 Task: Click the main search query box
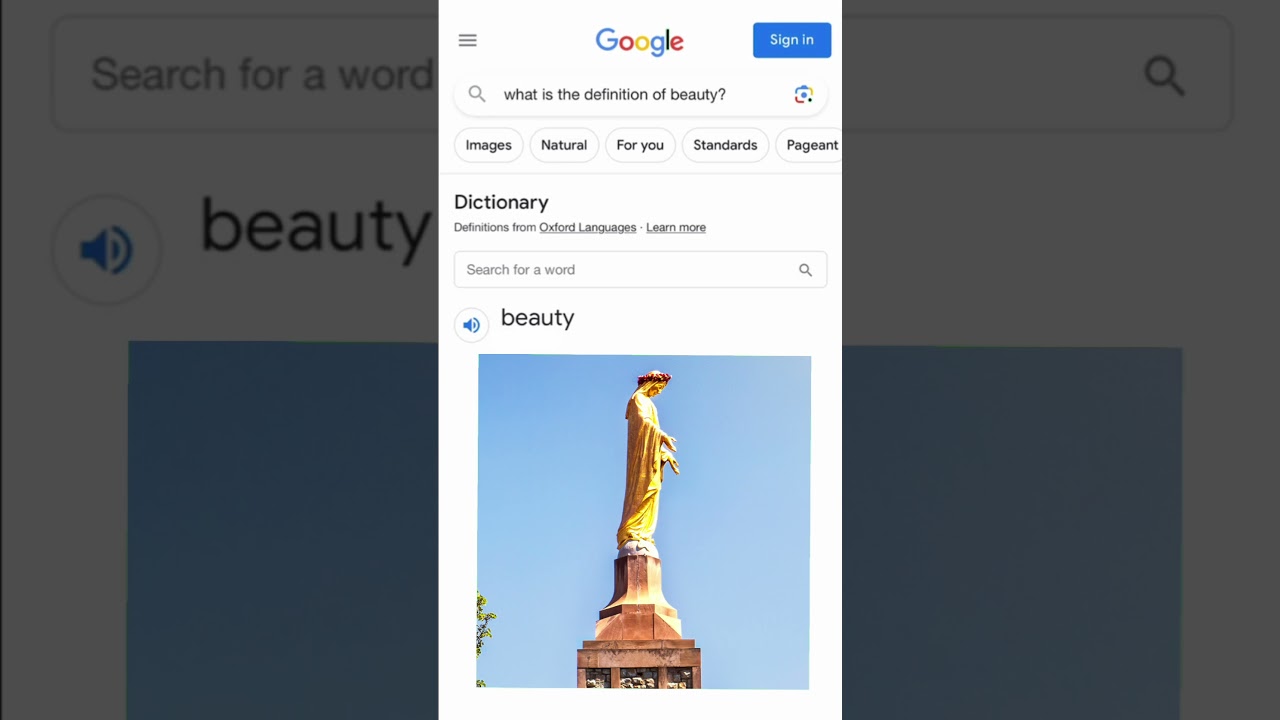tap(640, 94)
